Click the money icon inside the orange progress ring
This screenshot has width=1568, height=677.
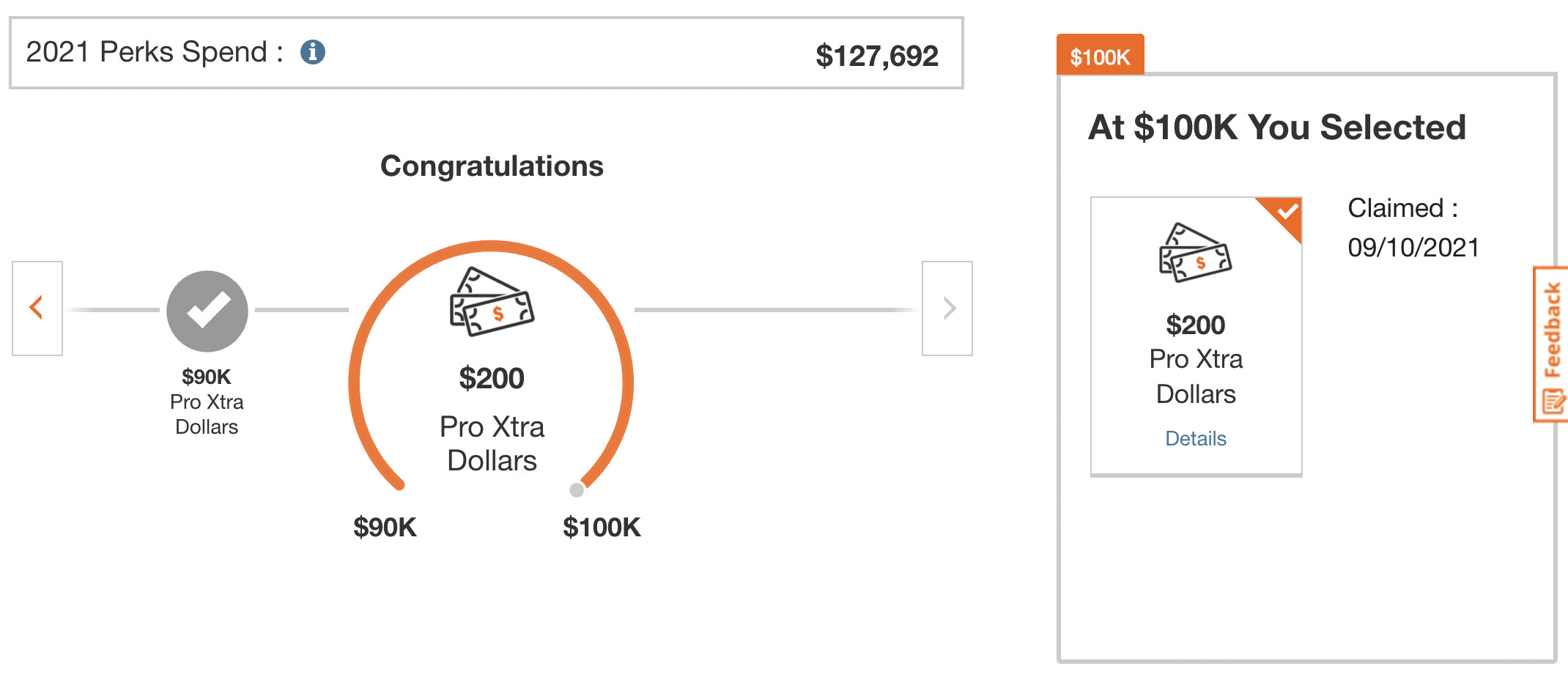[492, 302]
